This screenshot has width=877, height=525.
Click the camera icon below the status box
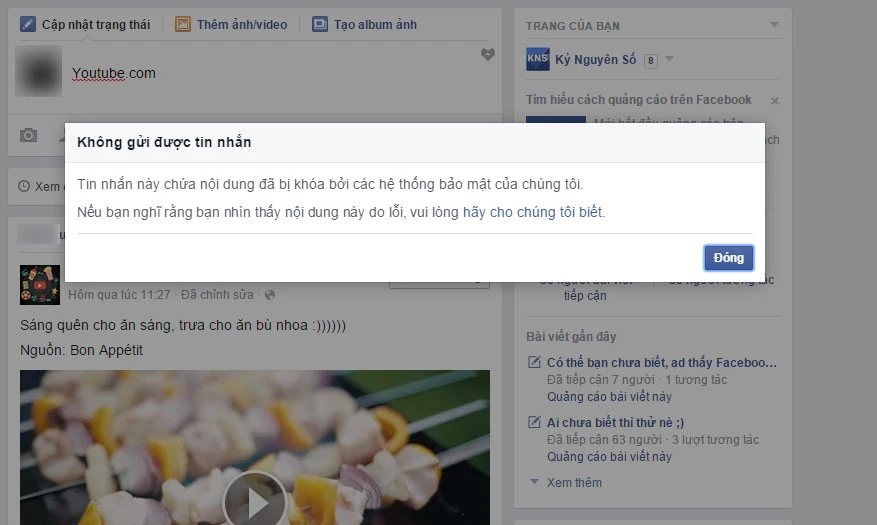[x=29, y=135]
